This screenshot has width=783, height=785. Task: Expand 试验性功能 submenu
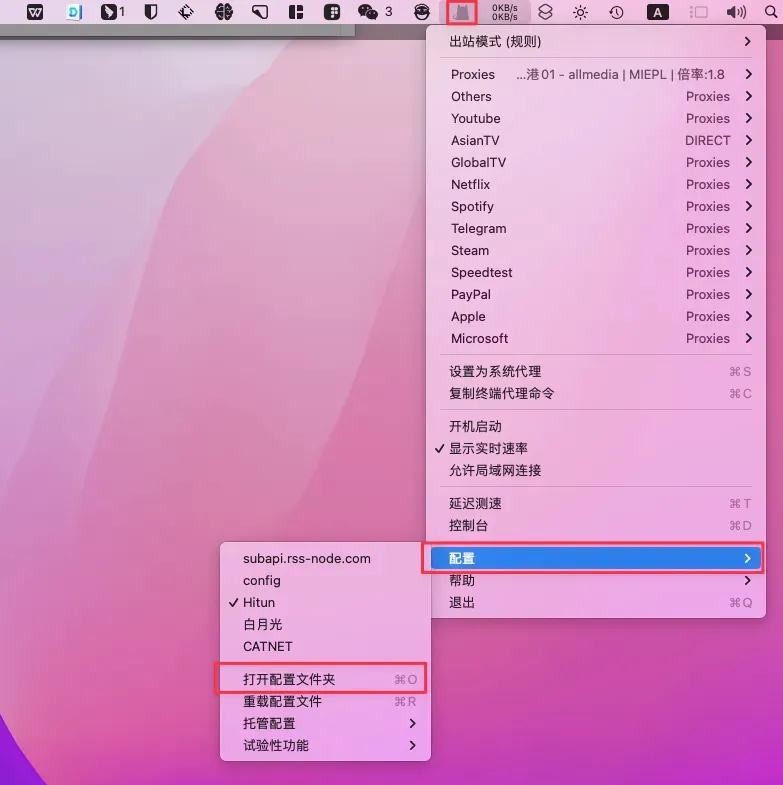click(325, 746)
